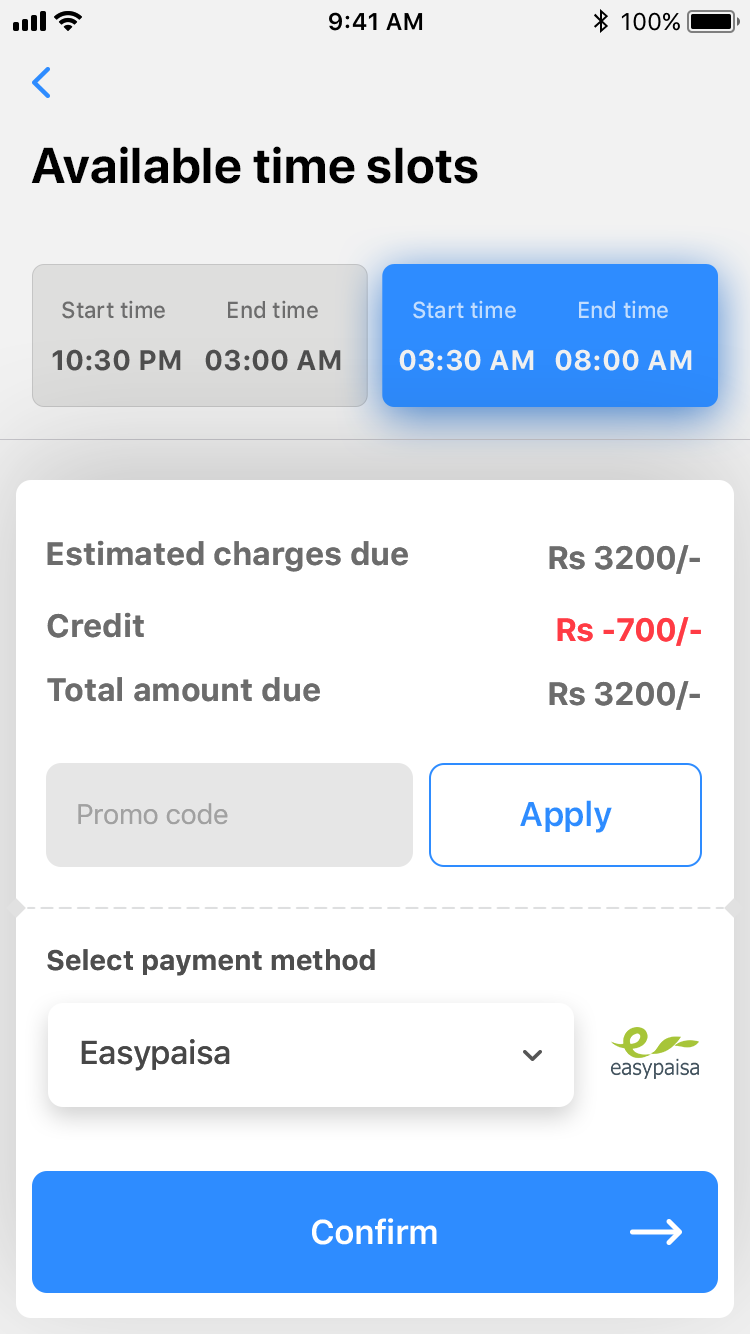Tap the Credit amount Rs -700/-
Viewport: 750px width, 1334px height.
point(628,631)
